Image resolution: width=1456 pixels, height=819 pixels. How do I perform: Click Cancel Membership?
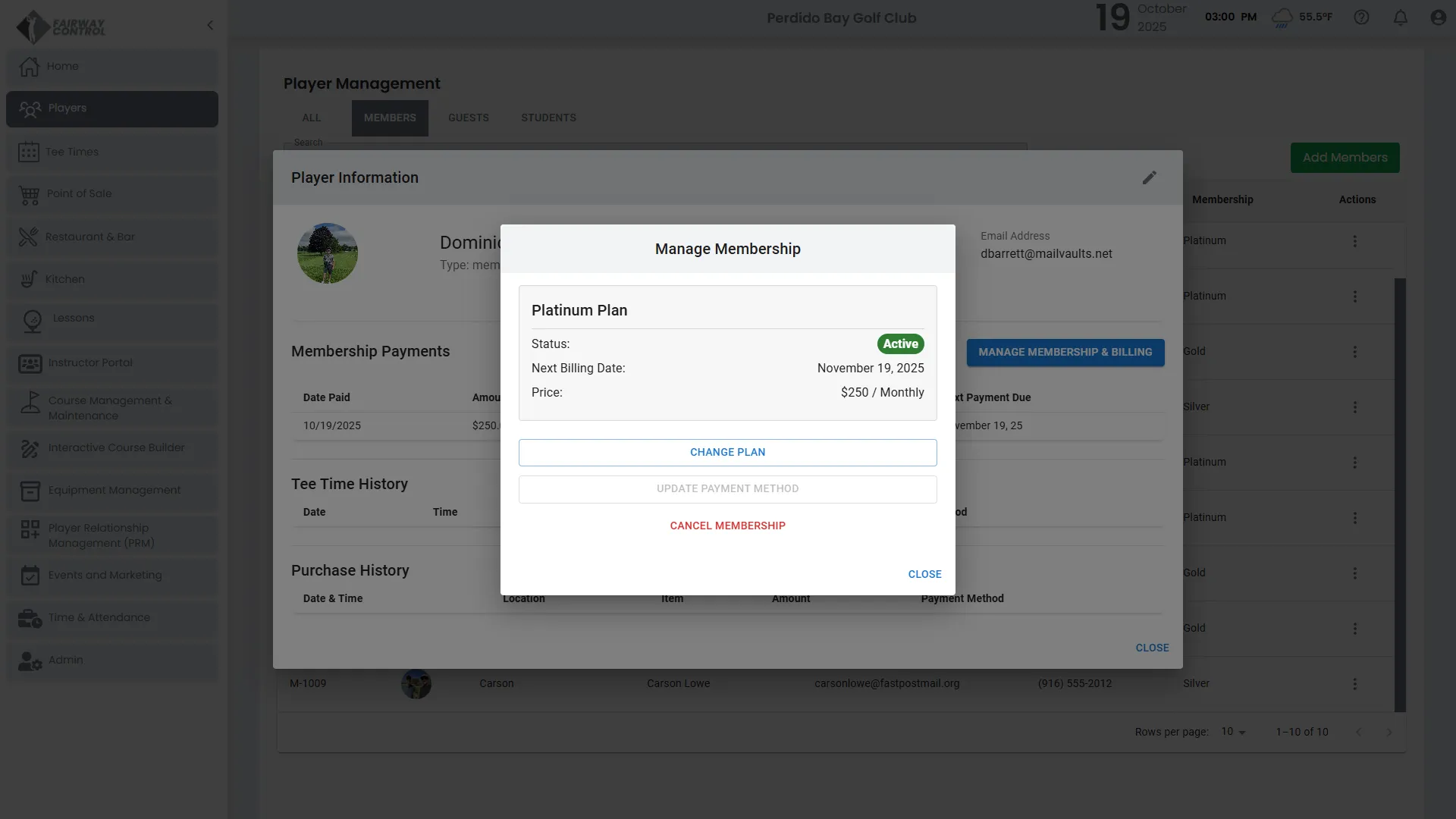(x=727, y=526)
